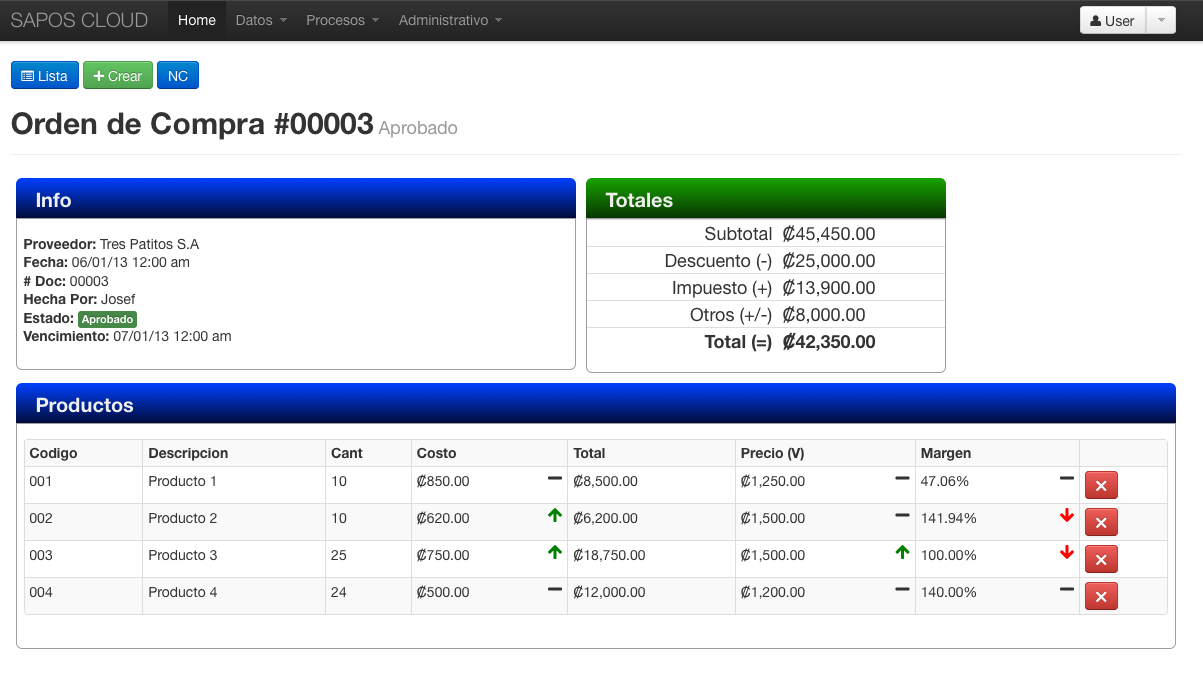Expand the Procesos menu
Viewport: 1203px width, 688px height.
pos(342,20)
